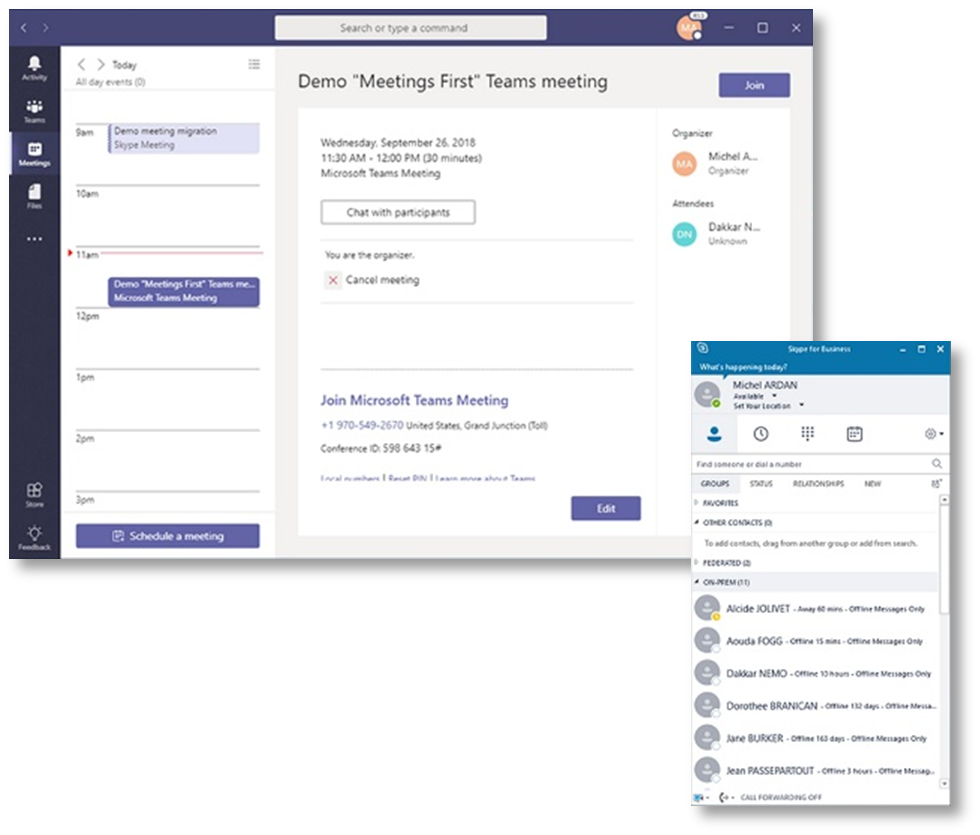
Task: Click call forwarding icon in Skype status bar
Action: [725, 798]
